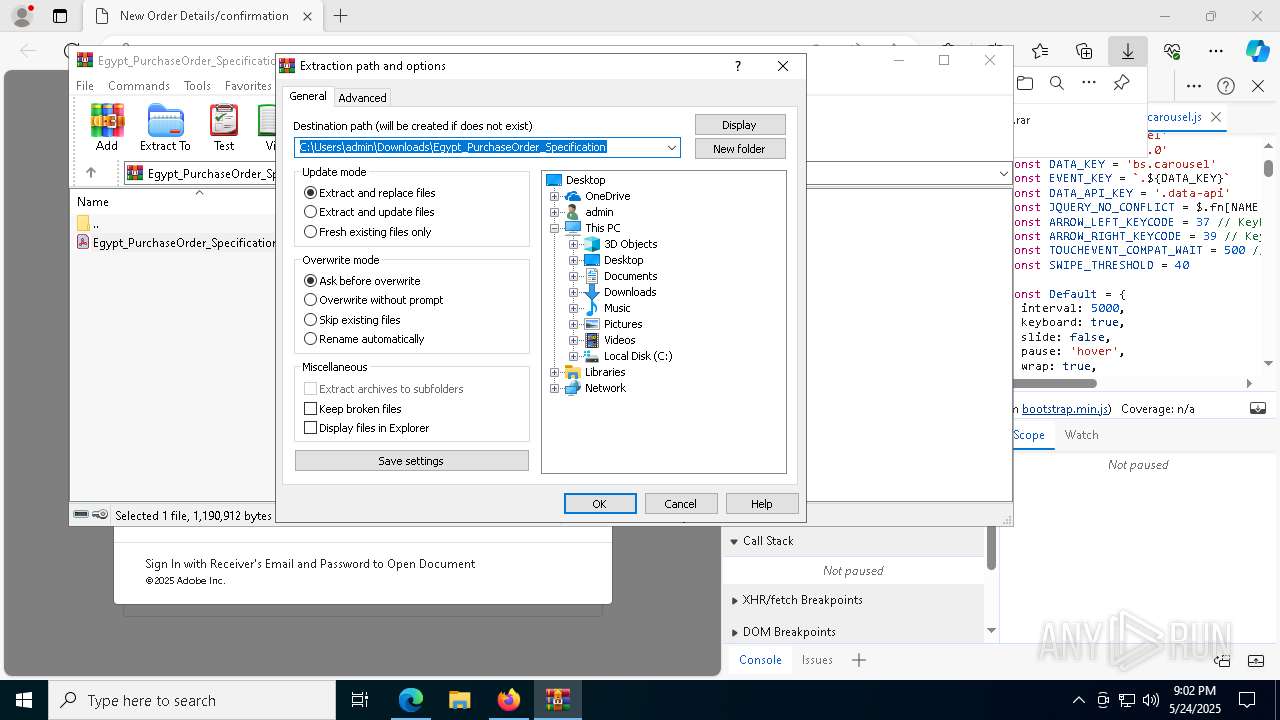
Task: Add a drawer tab with the plus icon
Action: [858, 660]
